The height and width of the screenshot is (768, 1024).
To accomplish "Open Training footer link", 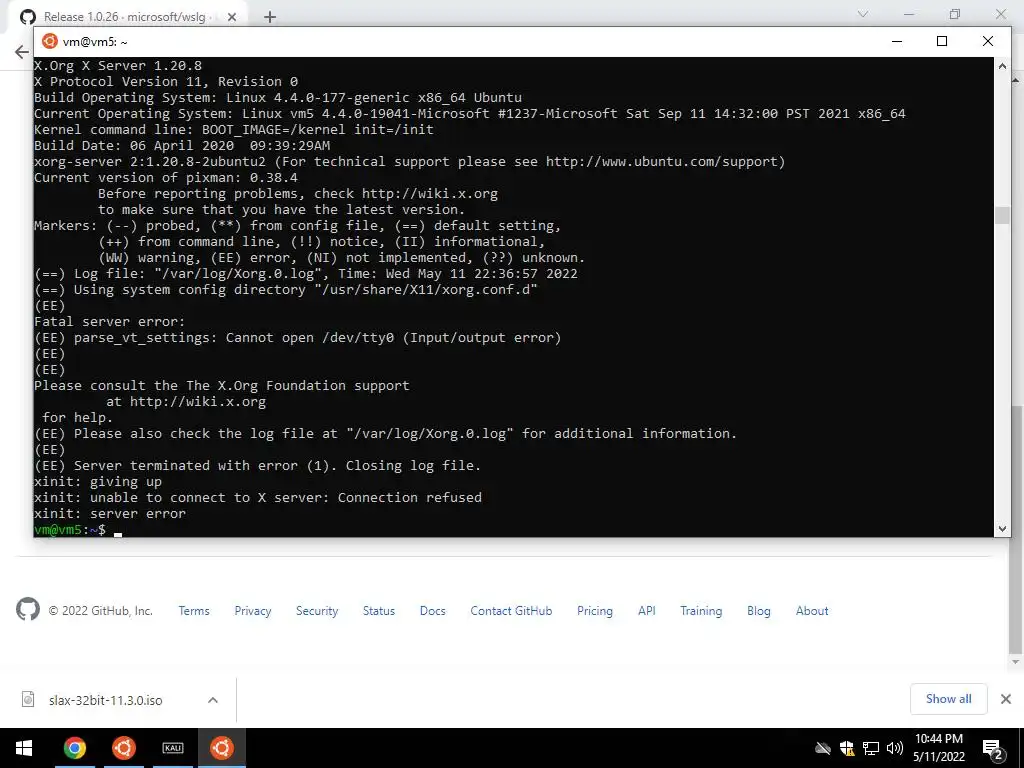I will click(x=701, y=611).
